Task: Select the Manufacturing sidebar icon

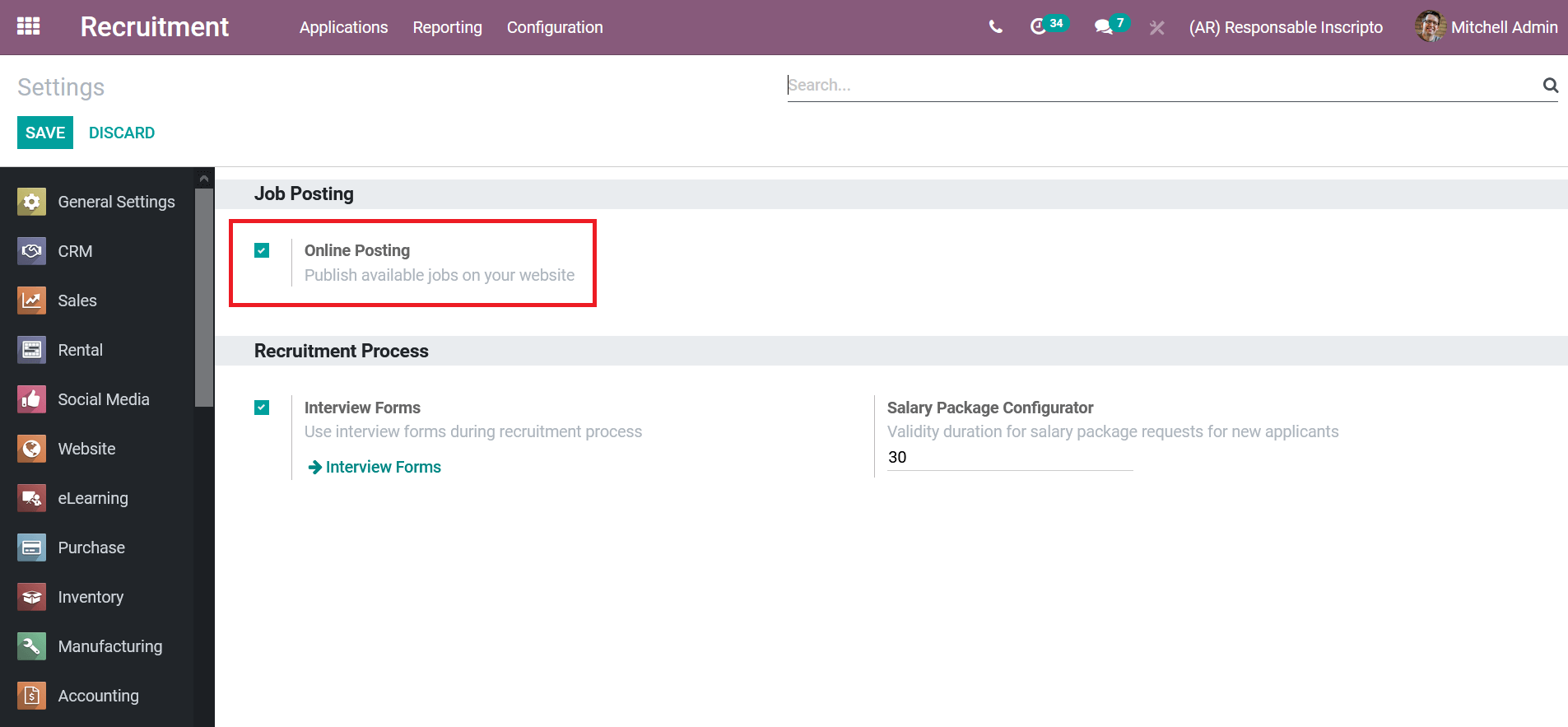Action: [31, 646]
